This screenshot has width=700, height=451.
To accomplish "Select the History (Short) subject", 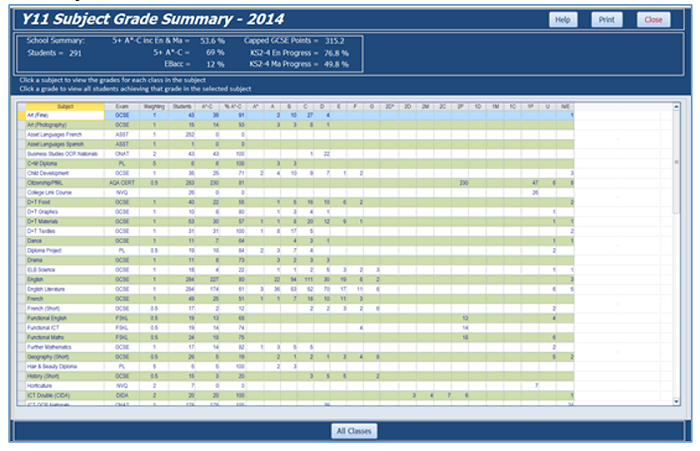I will click(65, 376).
